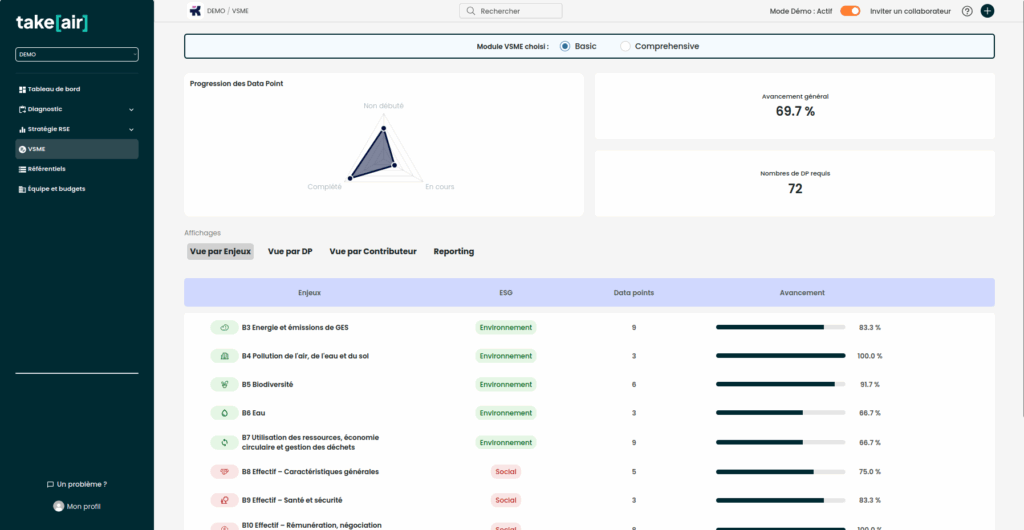Switch to Vue par DP tab
Screen dimensions: 1024x530
tap(290, 252)
